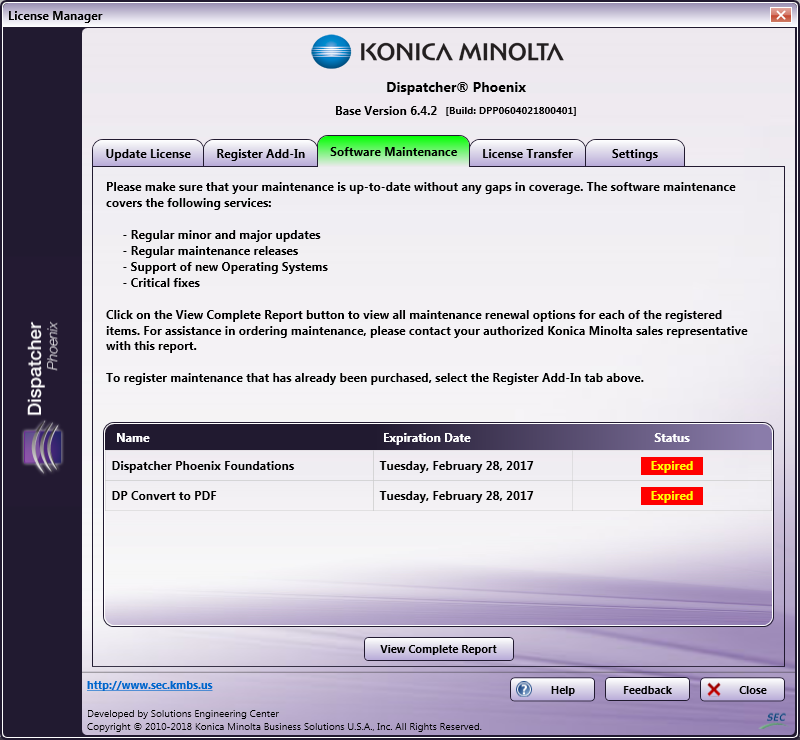Click the 'Critical fixes' bullet line
The image size is (800, 740).
(161, 283)
